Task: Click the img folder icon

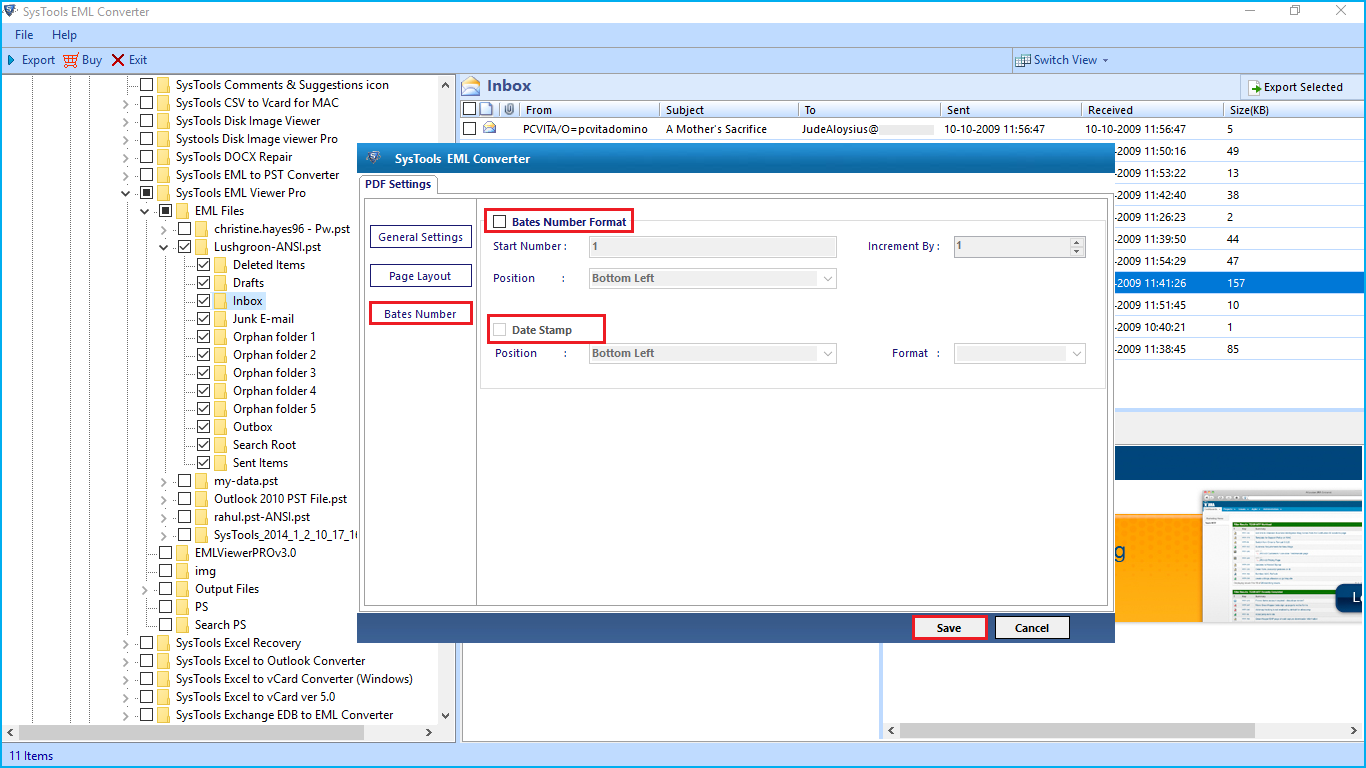Action: pyautogui.click(x=182, y=571)
